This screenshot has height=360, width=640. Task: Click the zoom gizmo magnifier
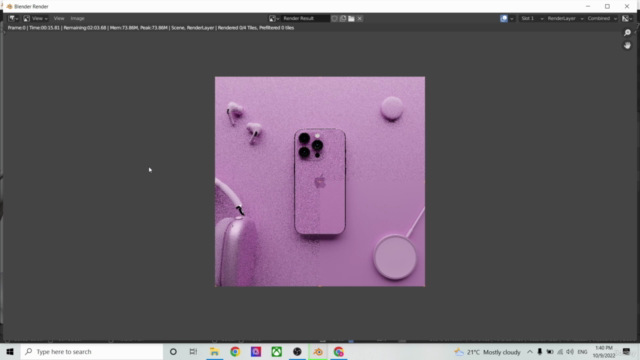coord(627,33)
